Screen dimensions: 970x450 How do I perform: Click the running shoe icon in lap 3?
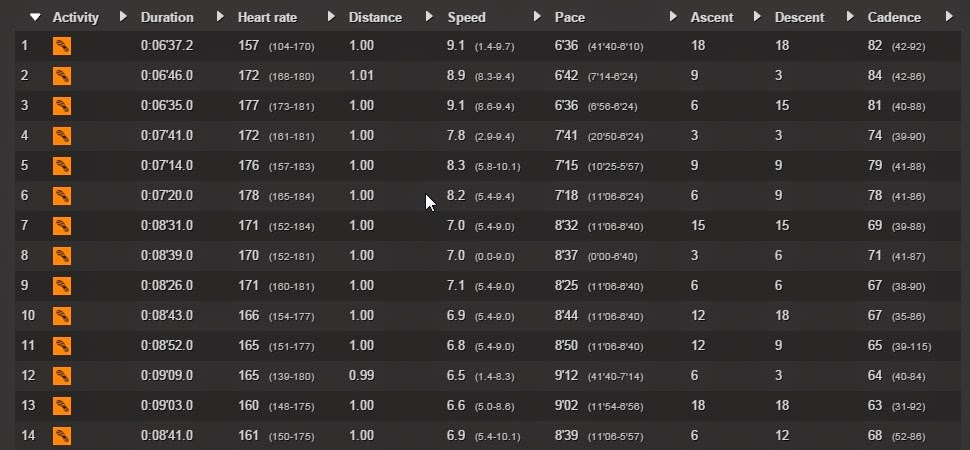(x=62, y=106)
